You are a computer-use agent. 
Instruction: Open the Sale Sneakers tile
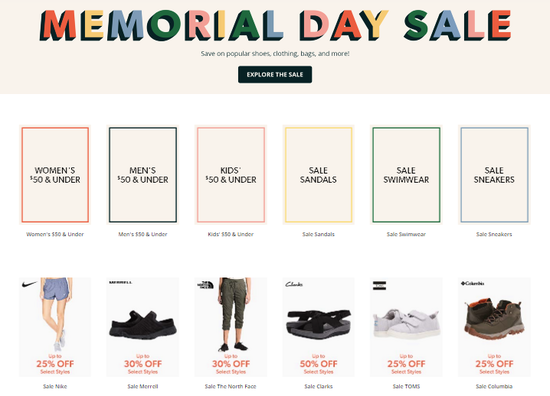494,175
